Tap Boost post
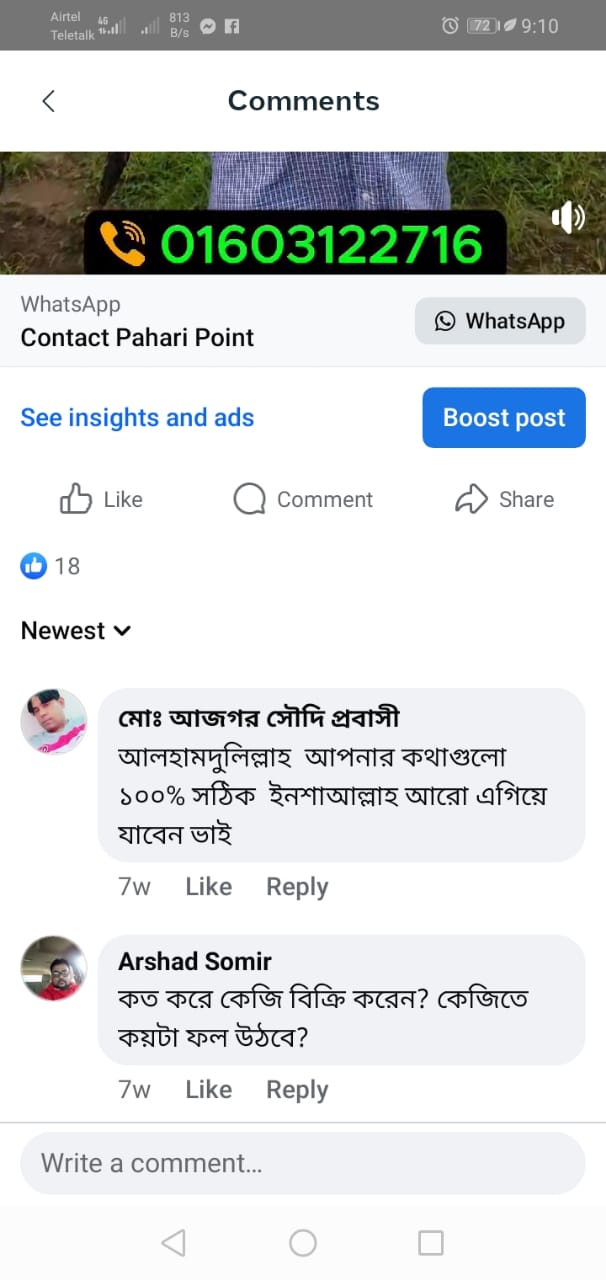This screenshot has width=606, height=1280. click(x=503, y=417)
